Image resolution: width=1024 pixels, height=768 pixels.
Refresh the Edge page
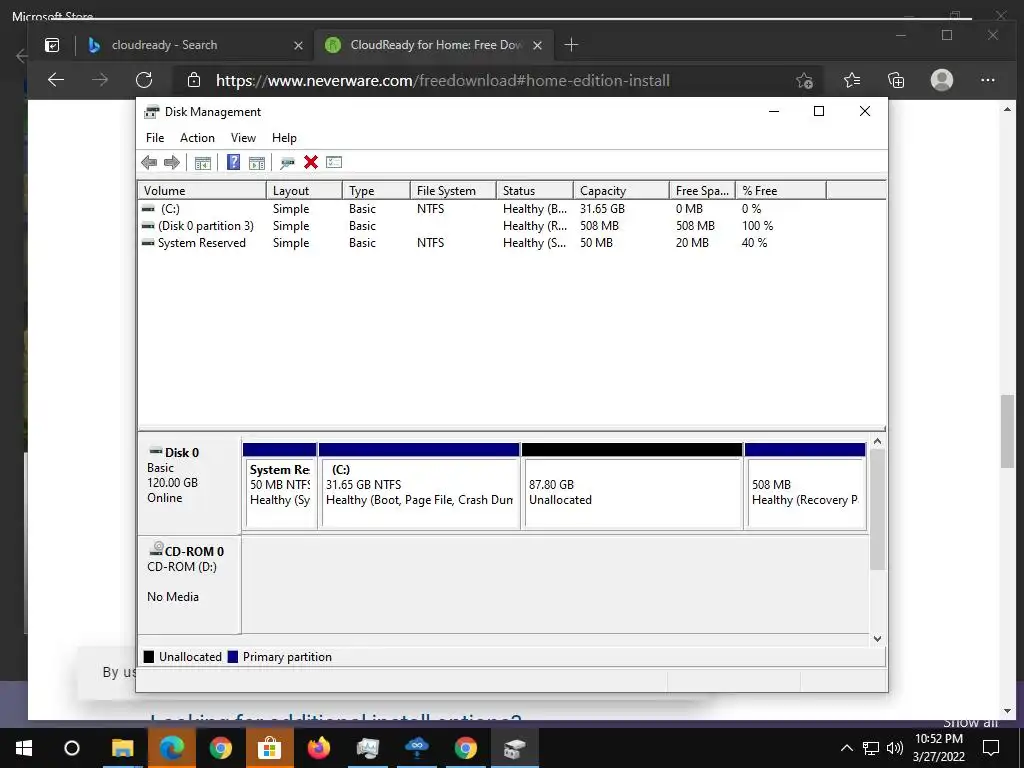coord(144,80)
